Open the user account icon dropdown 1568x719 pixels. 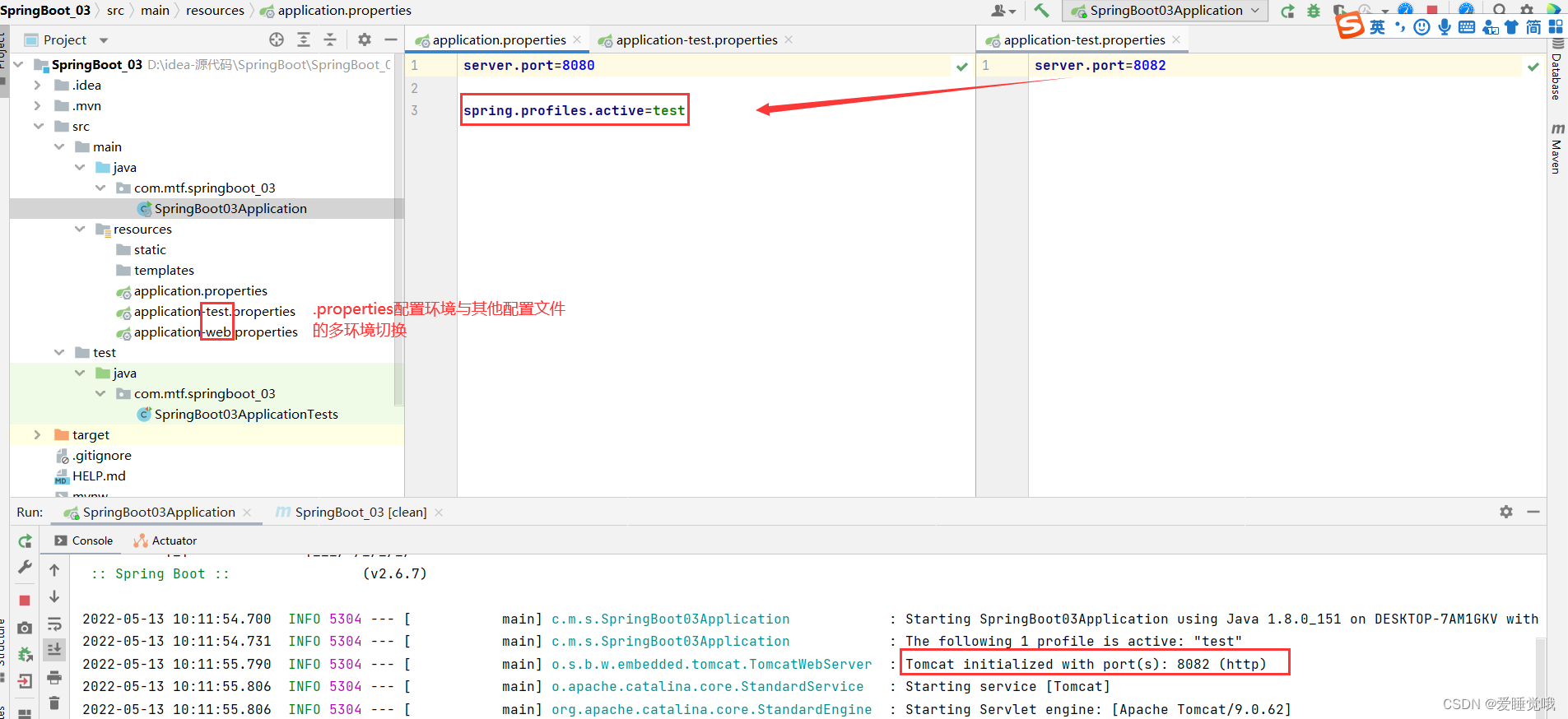tap(1003, 11)
